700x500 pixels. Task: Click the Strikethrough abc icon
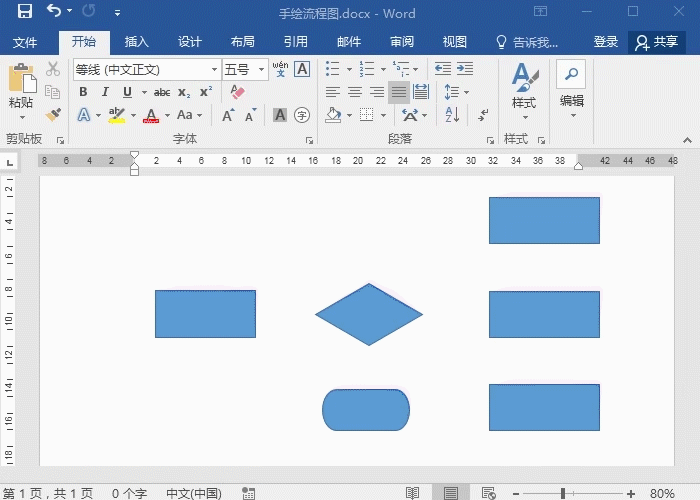[x=161, y=92]
